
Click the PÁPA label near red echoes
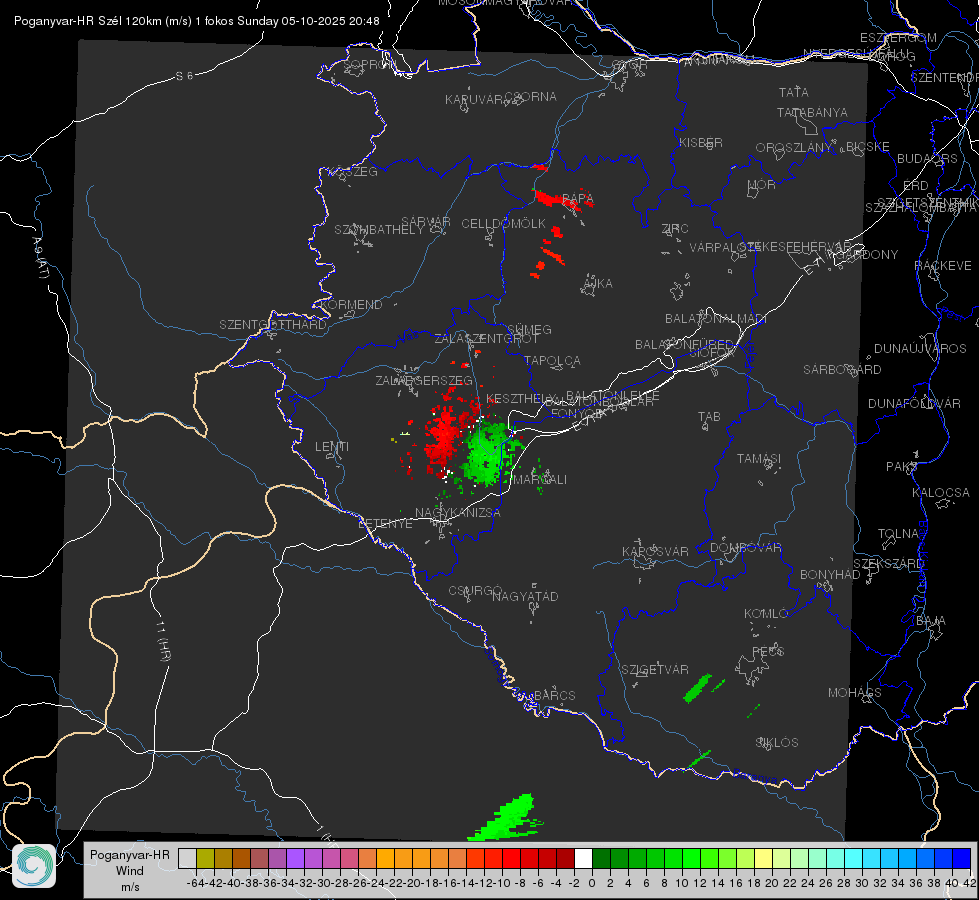point(578,199)
